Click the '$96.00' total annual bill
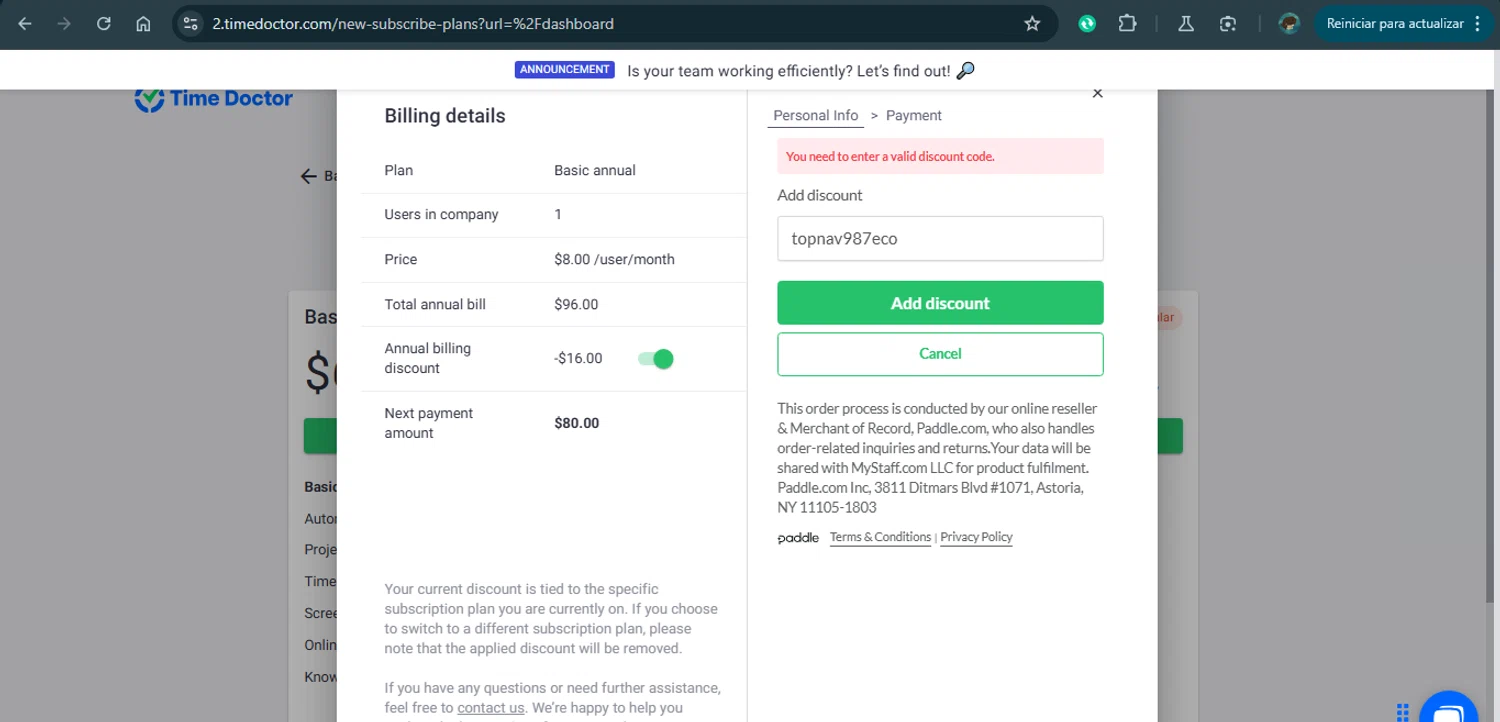Viewport: 1500px width, 722px height. pos(576,305)
